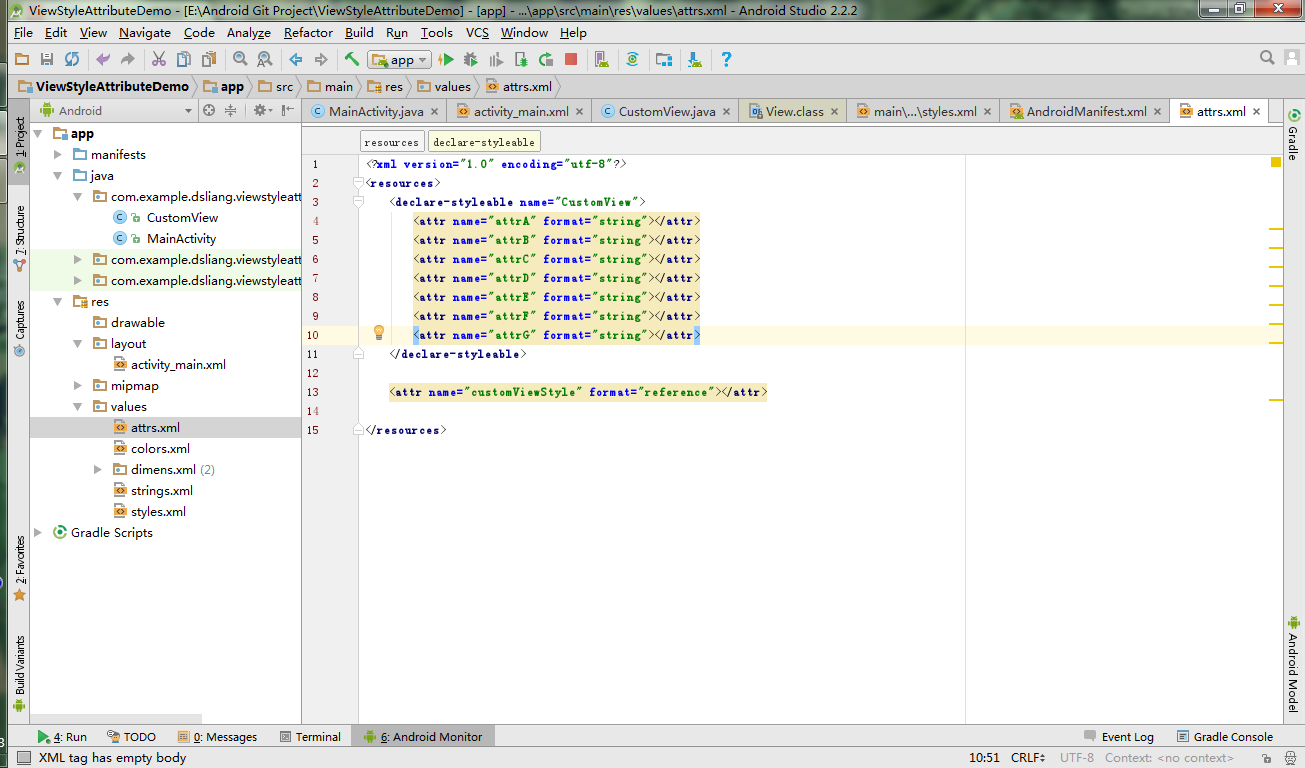Make the project with the hammer icon
The width and height of the screenshot is (1305, 768).
[x=352, y=59]
